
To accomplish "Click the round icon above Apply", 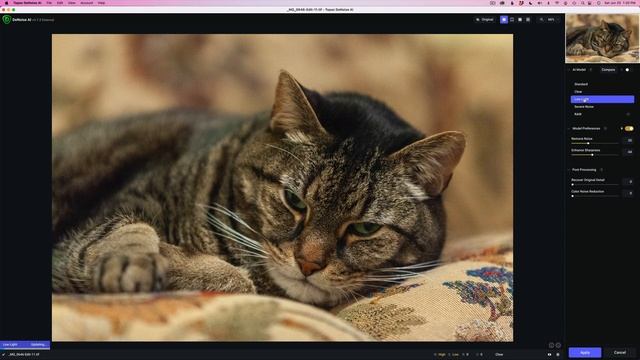I will (x=558, y=345).
